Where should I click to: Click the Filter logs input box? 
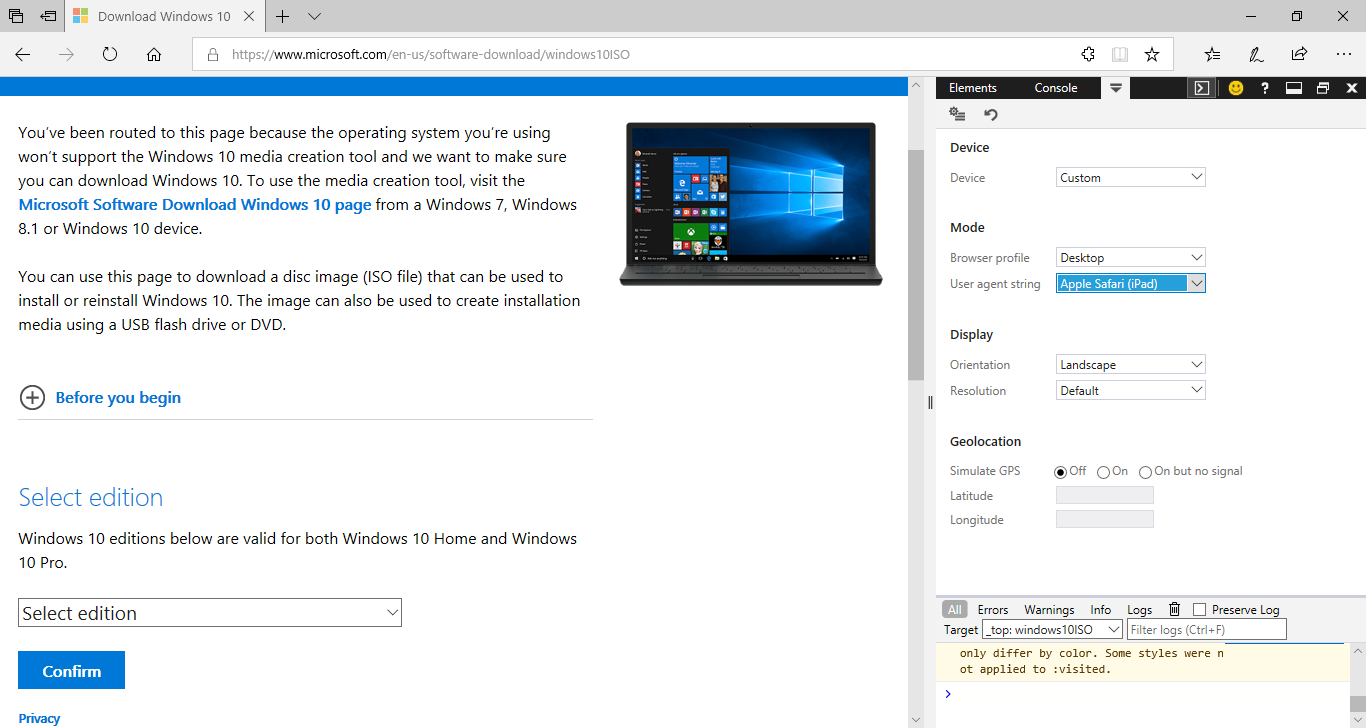point(1207,629)
